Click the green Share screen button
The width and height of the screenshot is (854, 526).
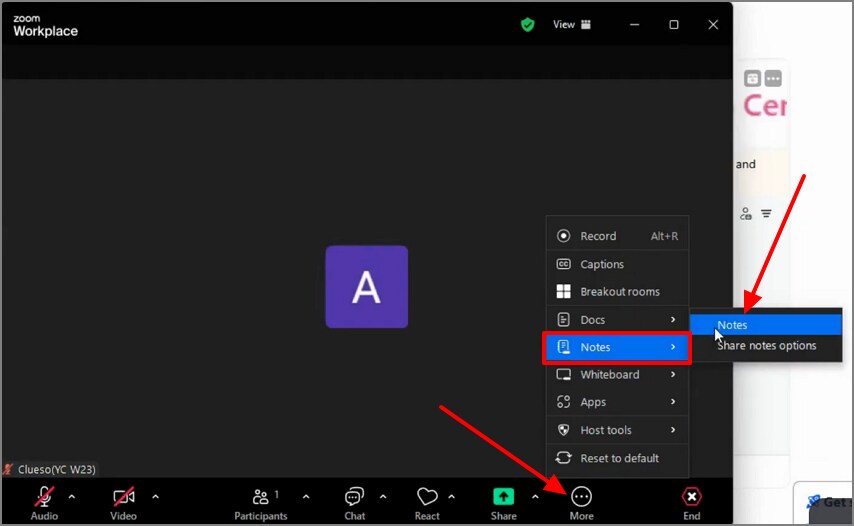coord(503,503)
